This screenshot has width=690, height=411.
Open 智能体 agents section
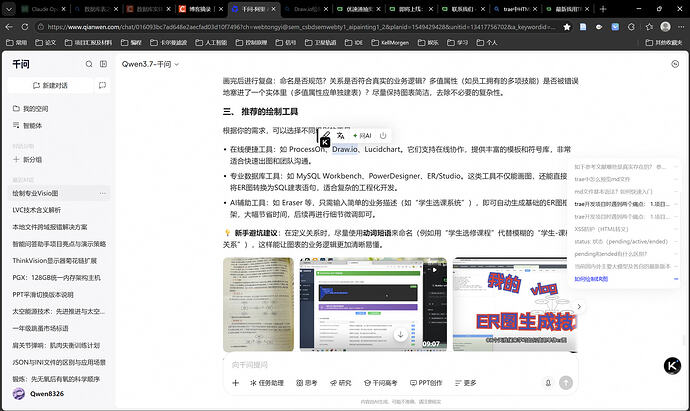click(x=27, y=125)
